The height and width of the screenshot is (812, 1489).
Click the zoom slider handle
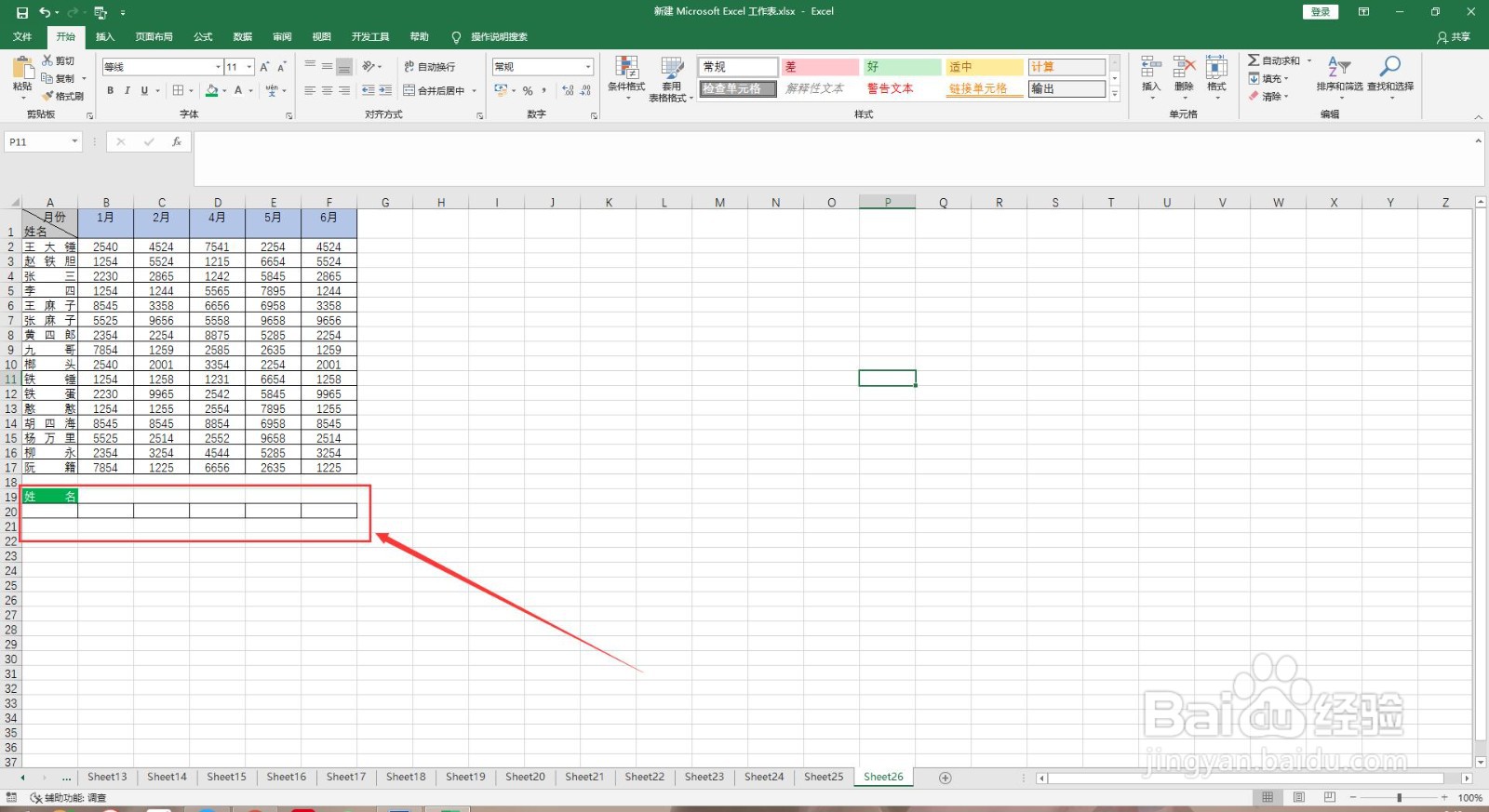click(1399, 797)
